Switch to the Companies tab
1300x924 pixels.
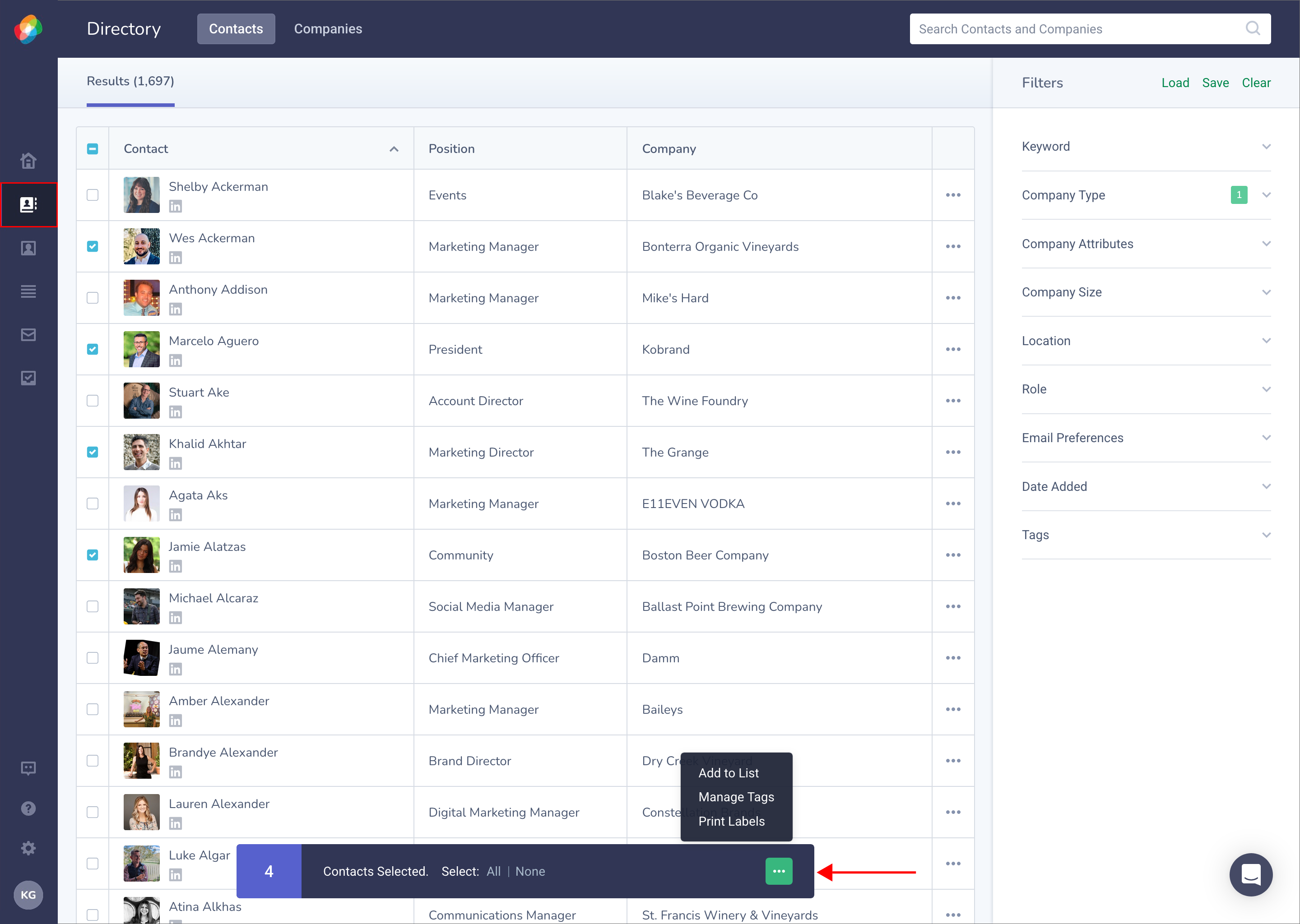tap(328, 29)
